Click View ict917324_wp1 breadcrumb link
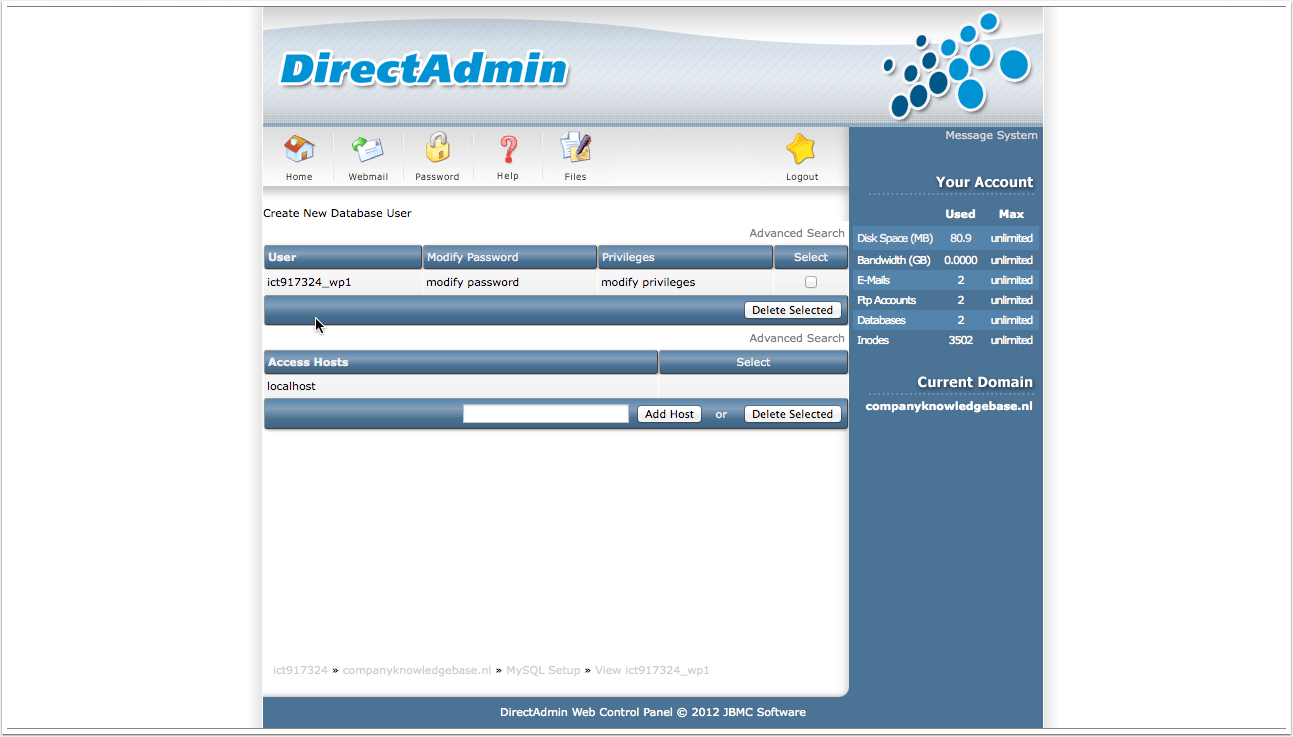Screen dimensions: 1293x737 [652, 670]
